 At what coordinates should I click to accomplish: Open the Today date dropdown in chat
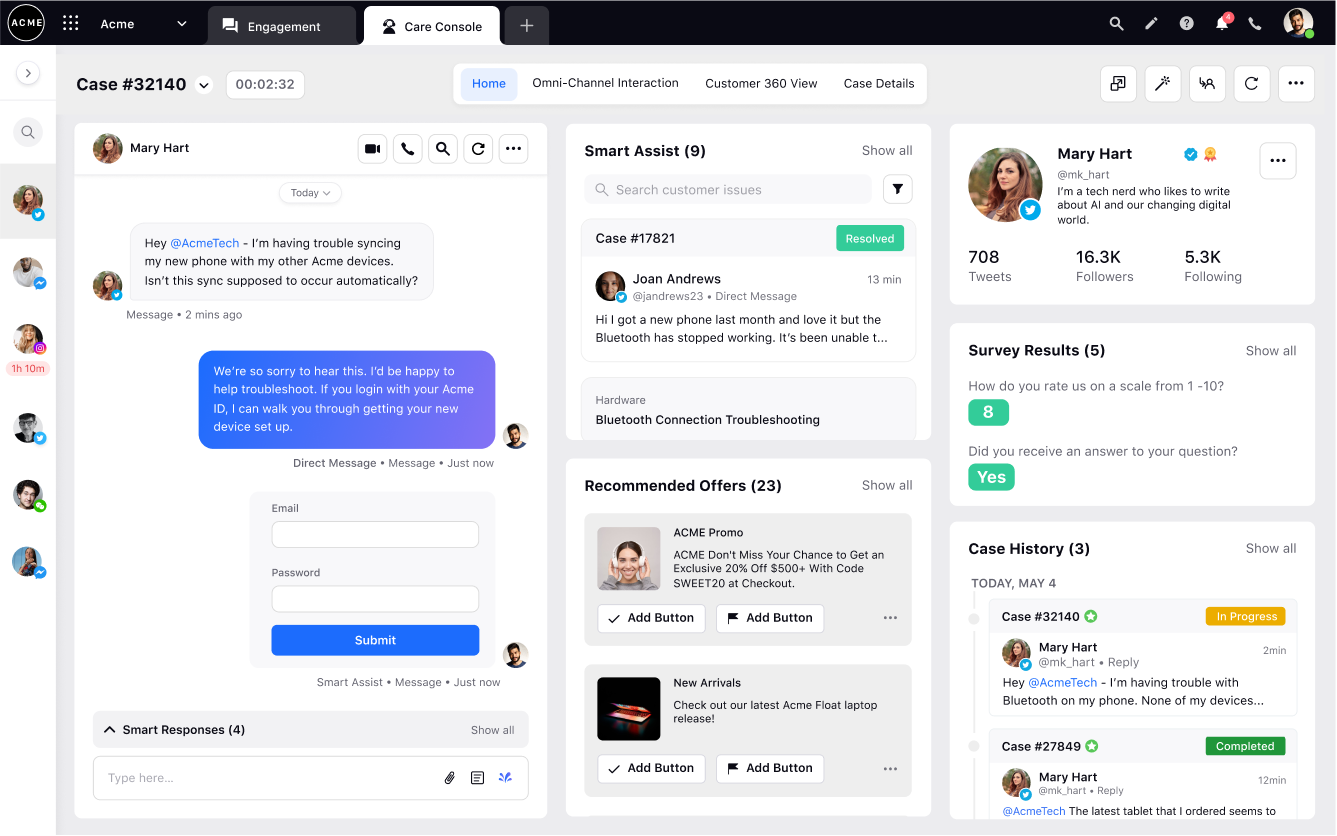(311, 193)
